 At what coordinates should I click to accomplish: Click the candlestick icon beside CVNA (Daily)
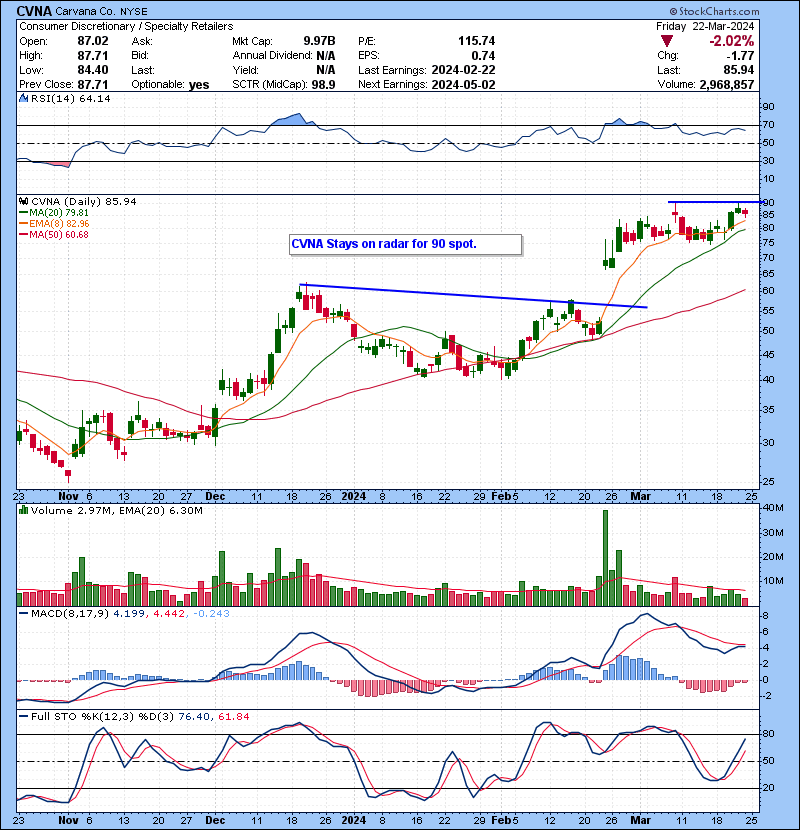pos(23,201)
